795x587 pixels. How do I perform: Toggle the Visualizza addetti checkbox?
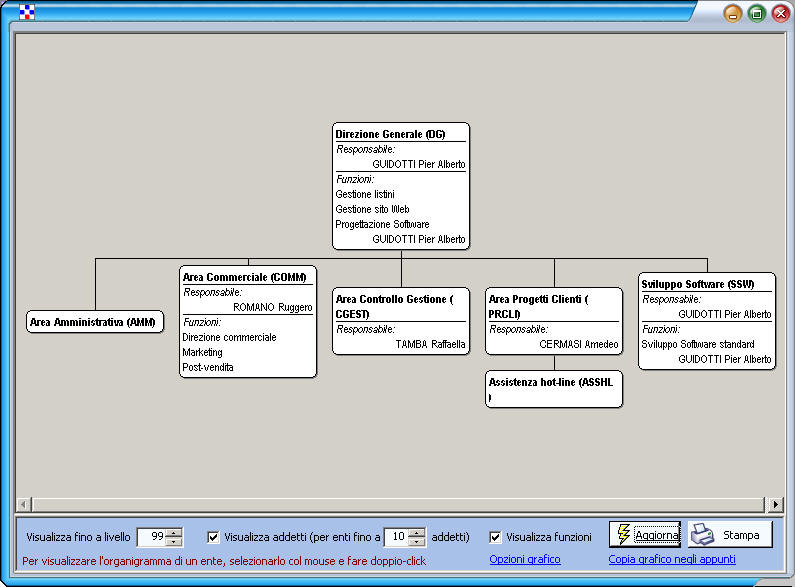coord(213,537)
